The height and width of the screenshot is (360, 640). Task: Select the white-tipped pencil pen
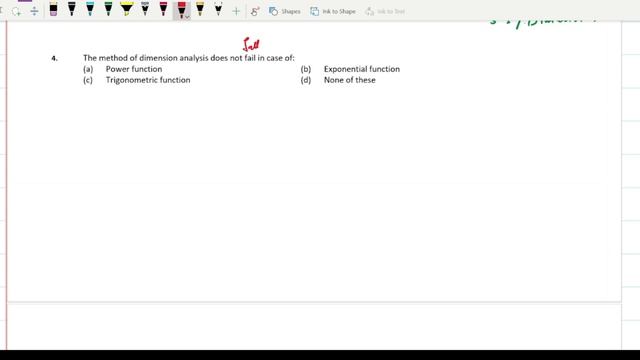pos(218,9)
